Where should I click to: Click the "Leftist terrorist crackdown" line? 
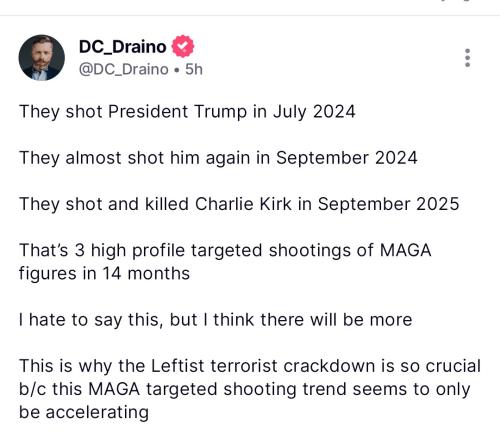pos(250,366)
